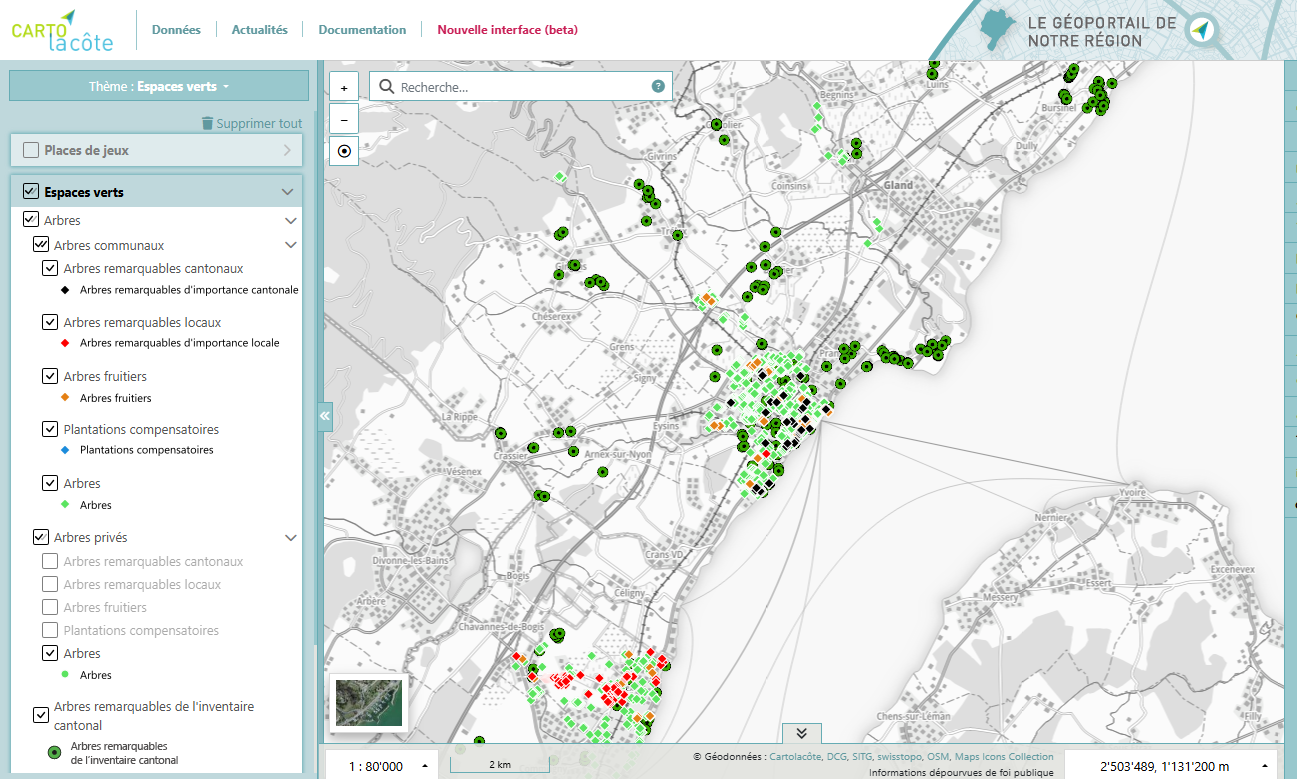The height and width of the screenshot is (779, 1297).
Task: Uncheck the Arbres fruitiers communaux layer
Action: coord(50,376)
